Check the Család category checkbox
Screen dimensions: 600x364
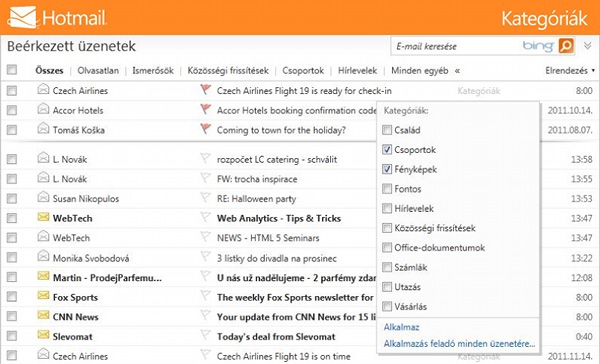387,130
